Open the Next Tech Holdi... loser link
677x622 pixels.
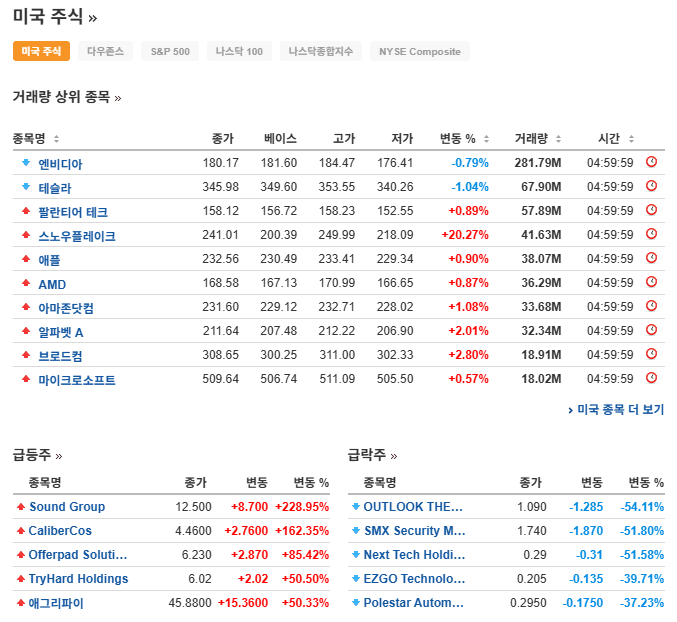[414, 554]
